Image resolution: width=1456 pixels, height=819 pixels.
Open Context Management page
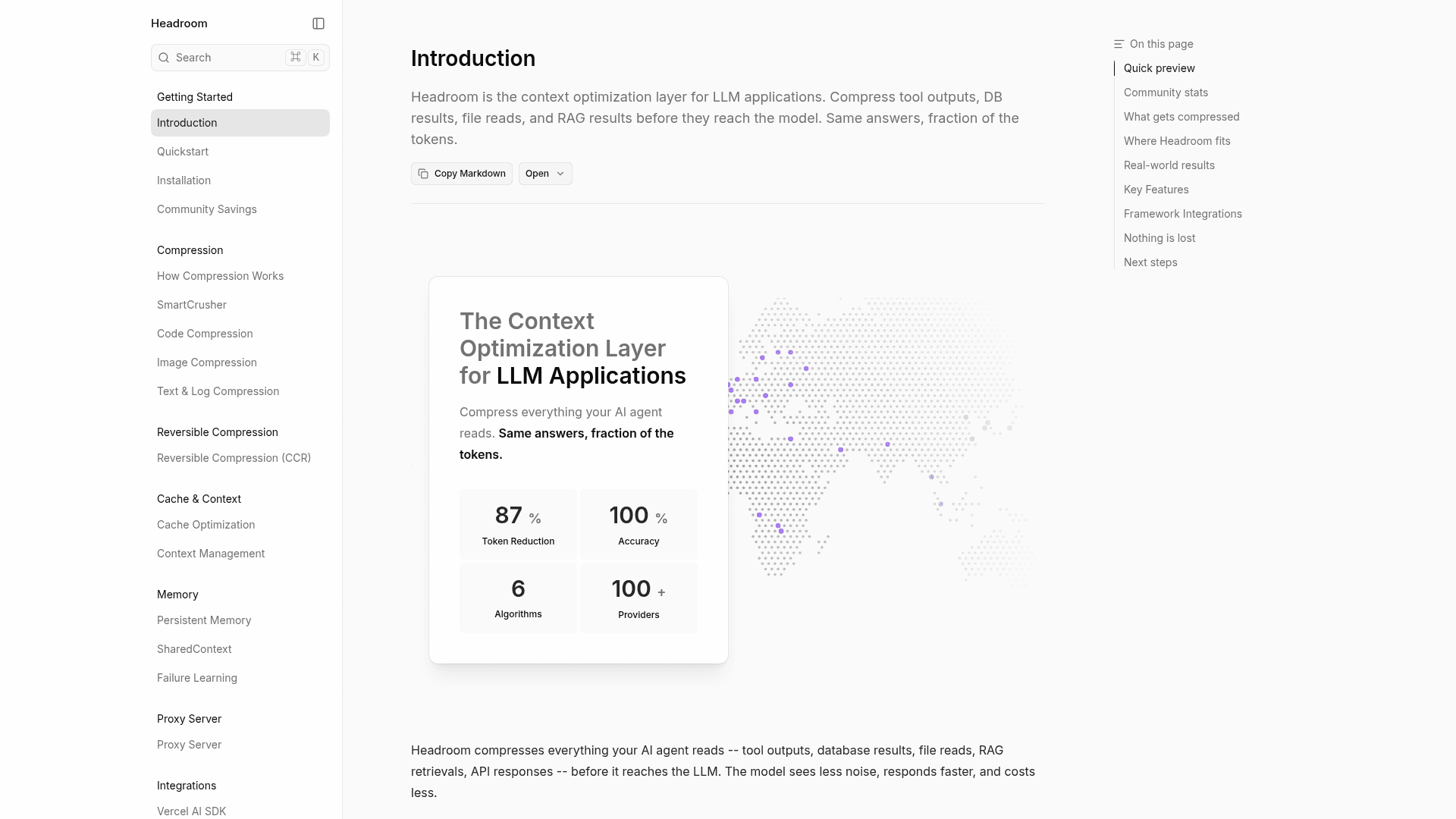pyautogui.click(x=240, y=554)
